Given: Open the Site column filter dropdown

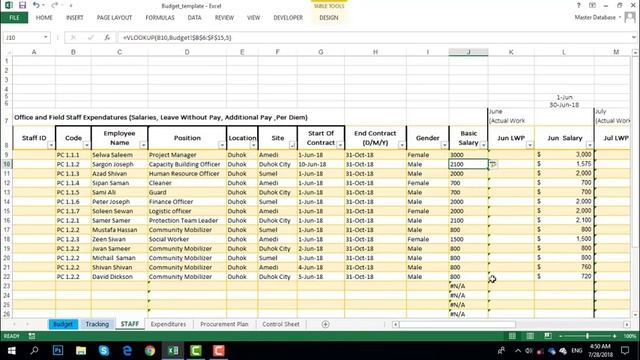Looking at the screenshot, I should [x=292, y=145].
